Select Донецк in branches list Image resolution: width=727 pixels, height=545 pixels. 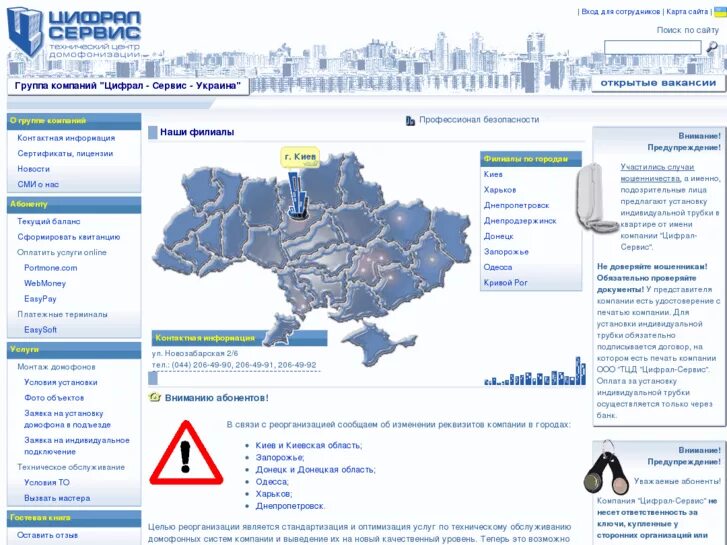(x=498, y=237)
